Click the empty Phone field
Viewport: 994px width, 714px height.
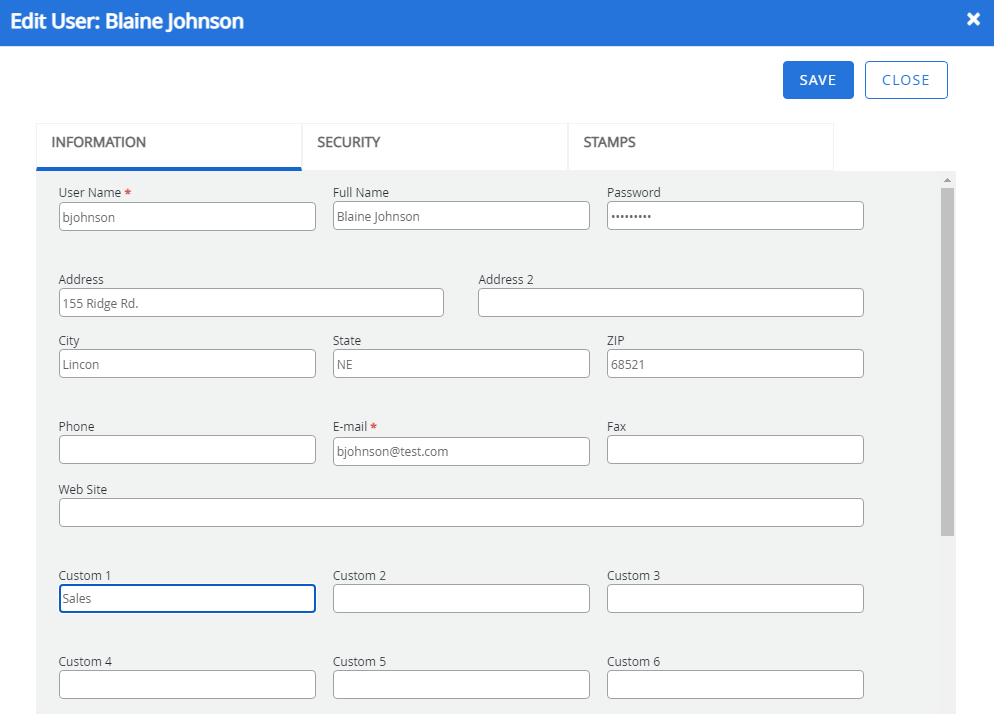click(x=187, y=450)
